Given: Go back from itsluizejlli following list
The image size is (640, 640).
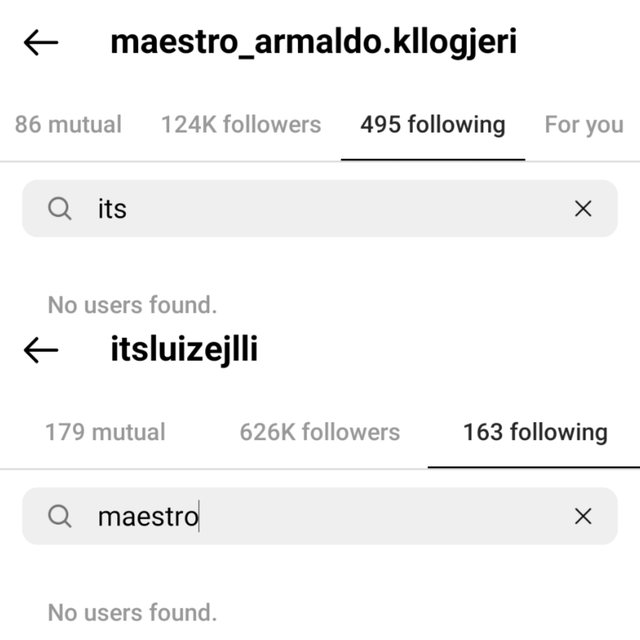Looking at the screenshot, I should click(41, 350).
